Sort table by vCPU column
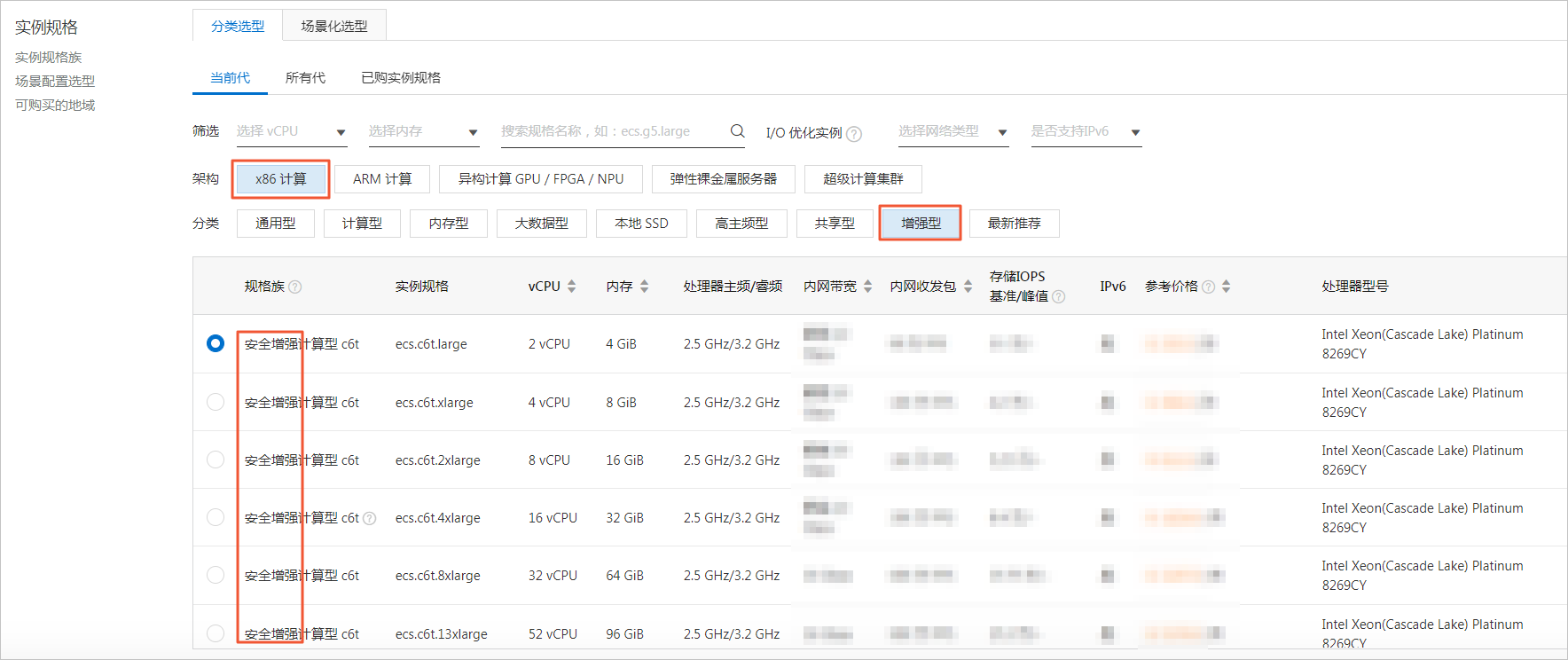Viewport: 1568px width, 660px height. tap(572, 287)
